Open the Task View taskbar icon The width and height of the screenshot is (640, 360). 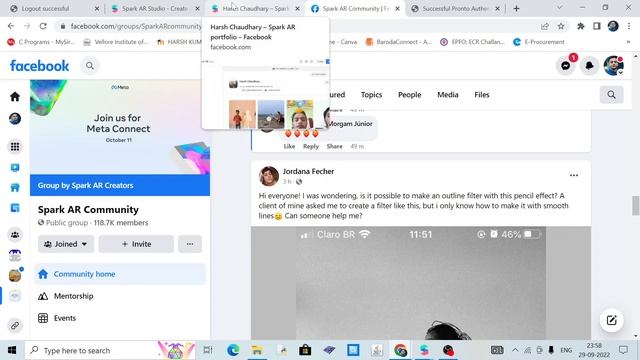[208, 350]
